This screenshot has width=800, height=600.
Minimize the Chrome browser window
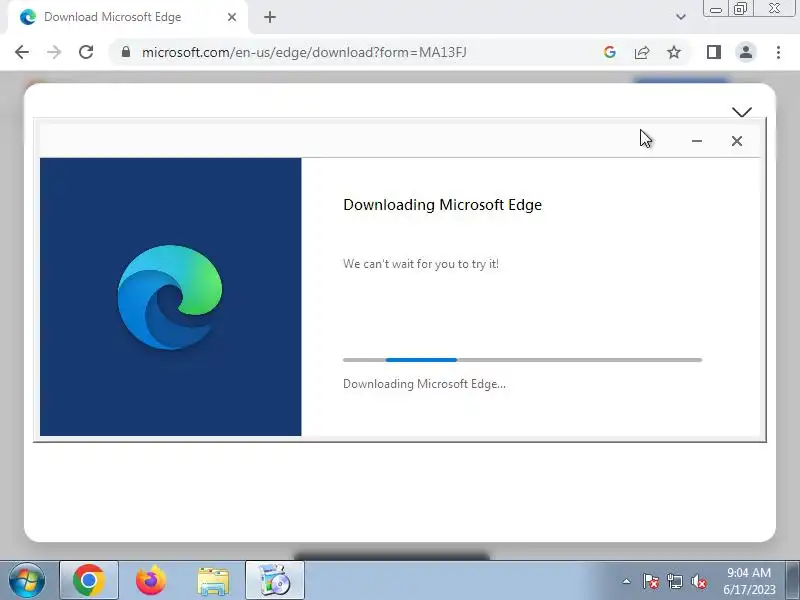[715, 9]
